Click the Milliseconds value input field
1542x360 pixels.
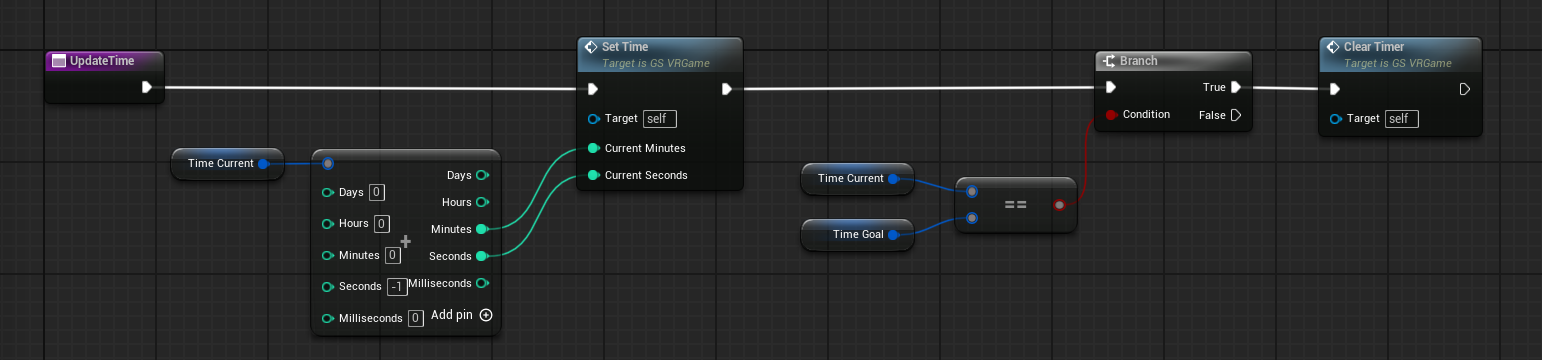point(416,318)
